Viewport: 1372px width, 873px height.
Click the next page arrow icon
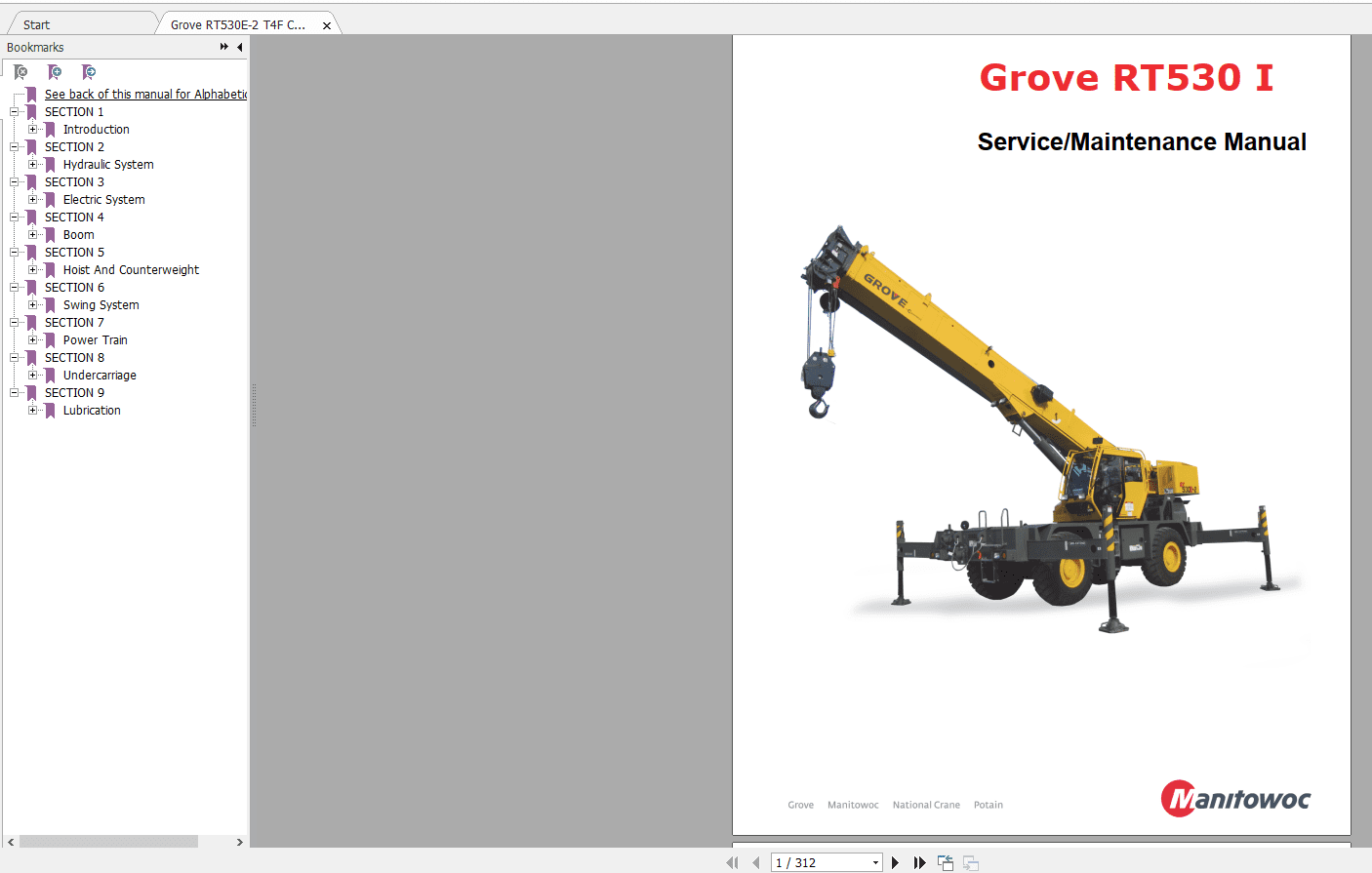pos(895,862)
